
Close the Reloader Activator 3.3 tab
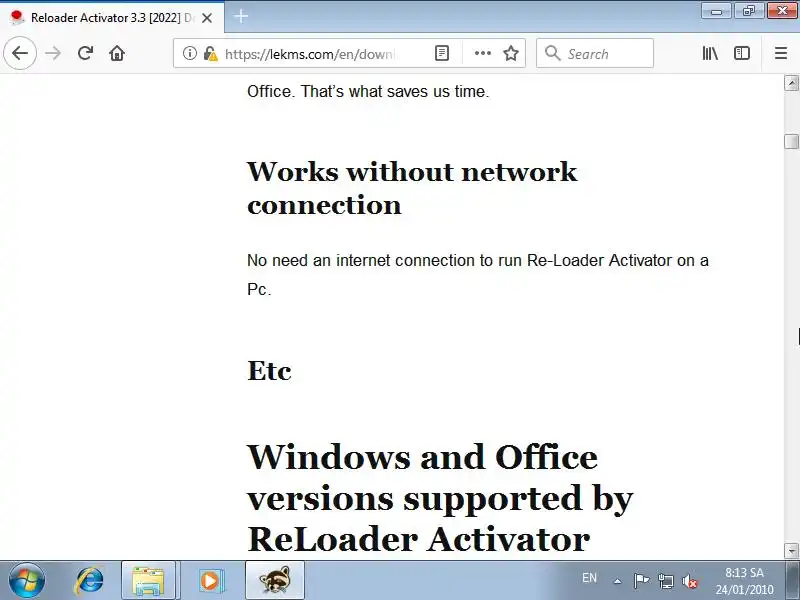click(x=207, y=18)
